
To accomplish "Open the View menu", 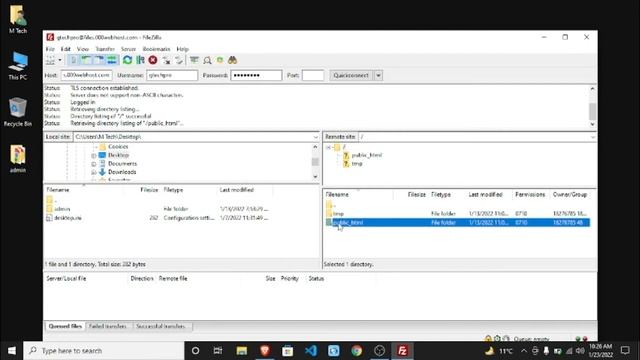I will tap(83, 49).
